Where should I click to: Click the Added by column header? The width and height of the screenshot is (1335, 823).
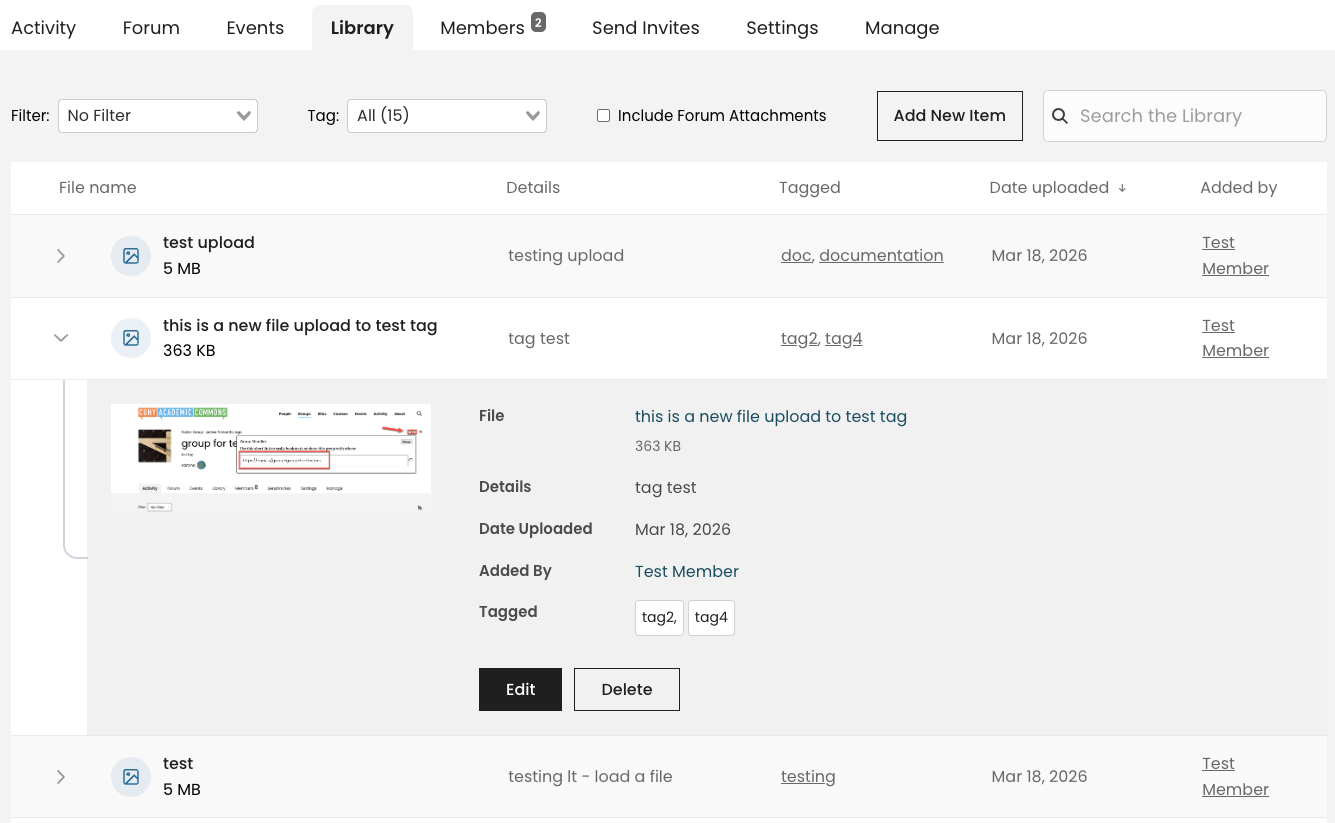pyautogui.click(x=1238, y=188)
